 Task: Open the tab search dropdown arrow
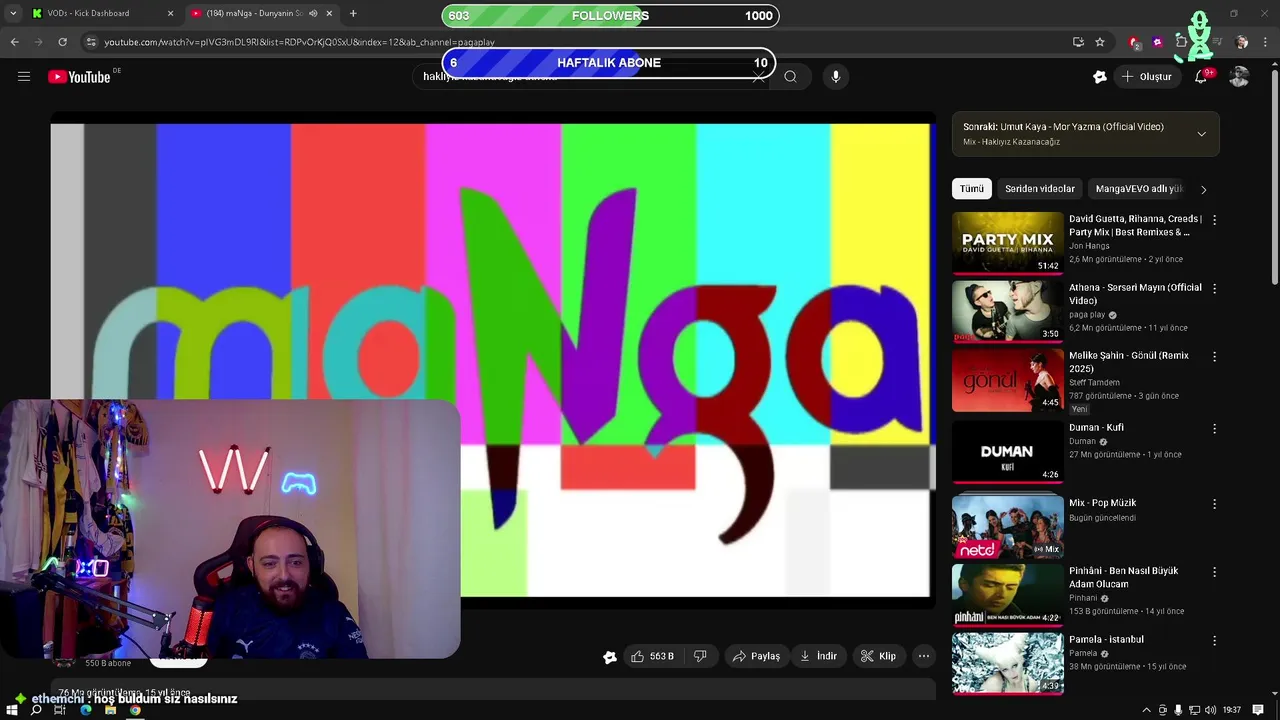pyautogui.click(x=12, y=13)
